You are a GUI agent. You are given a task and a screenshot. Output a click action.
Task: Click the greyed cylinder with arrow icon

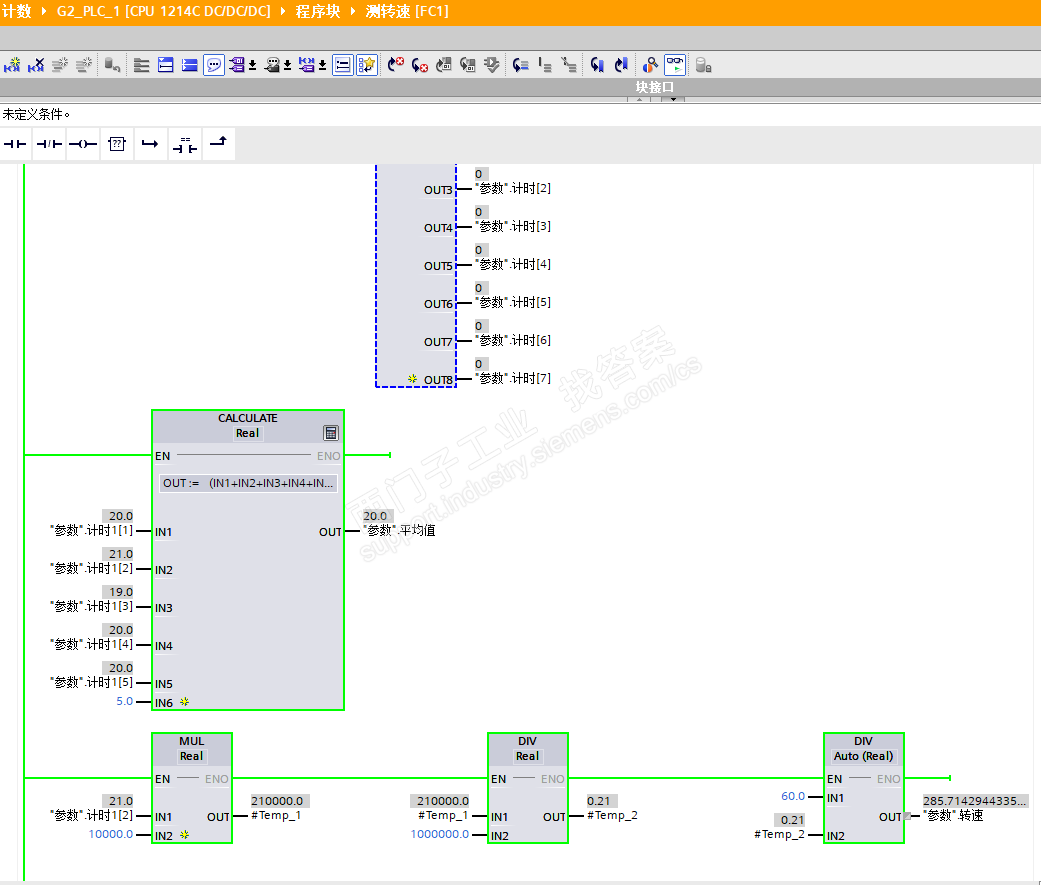coord(112,65)
